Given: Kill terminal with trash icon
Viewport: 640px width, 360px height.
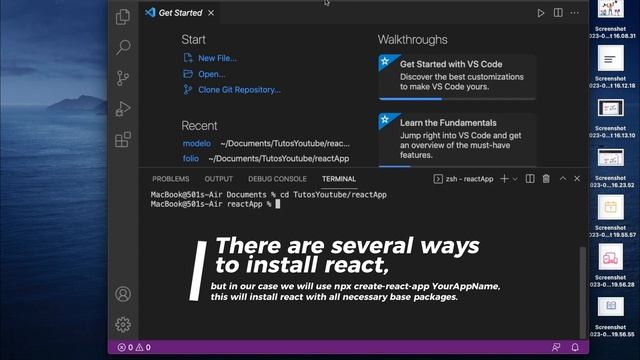Looking at the screenshot, I should point(546,179).
